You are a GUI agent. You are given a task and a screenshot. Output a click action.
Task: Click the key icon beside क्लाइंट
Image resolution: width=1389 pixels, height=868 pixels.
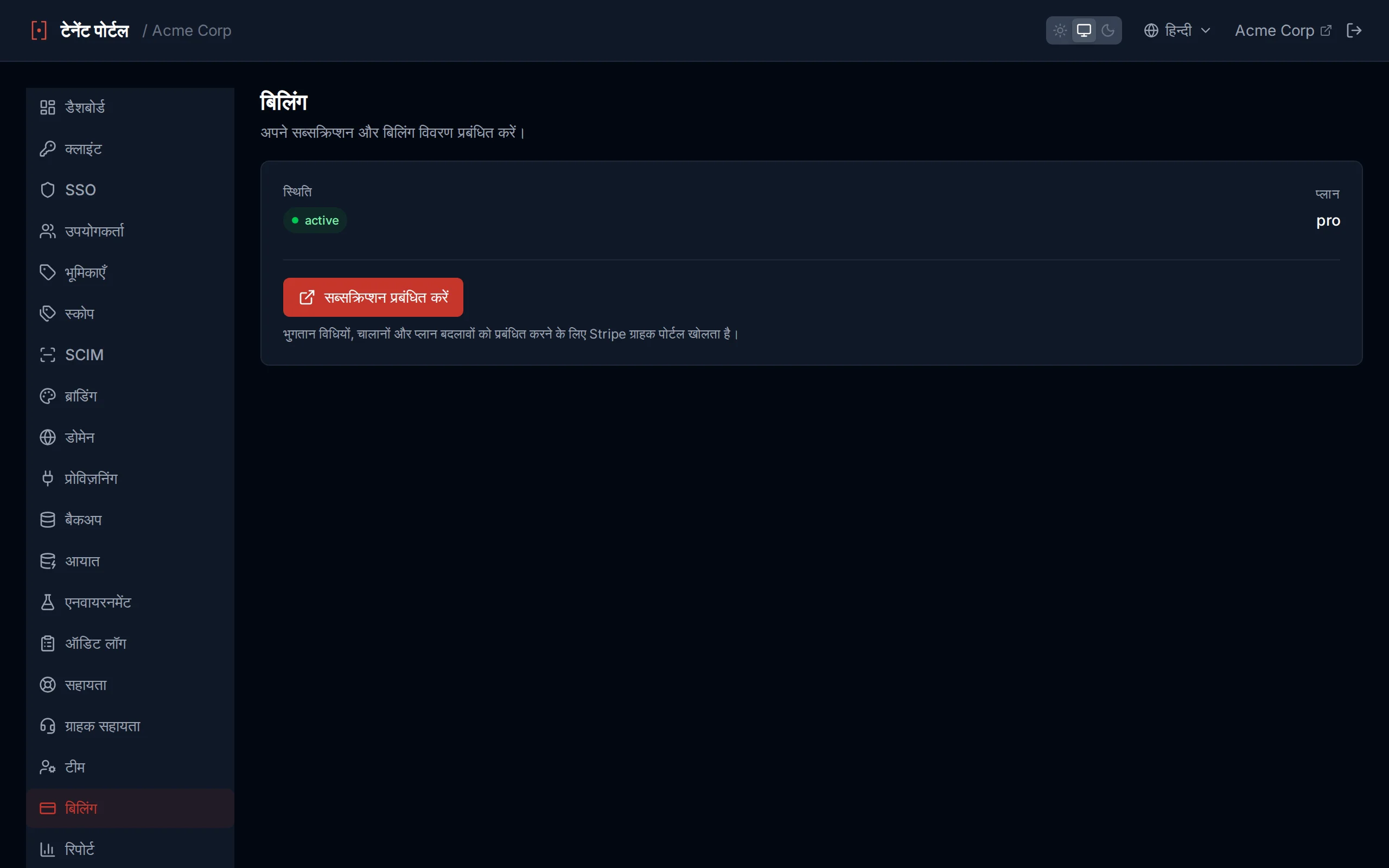coord(48,149)
